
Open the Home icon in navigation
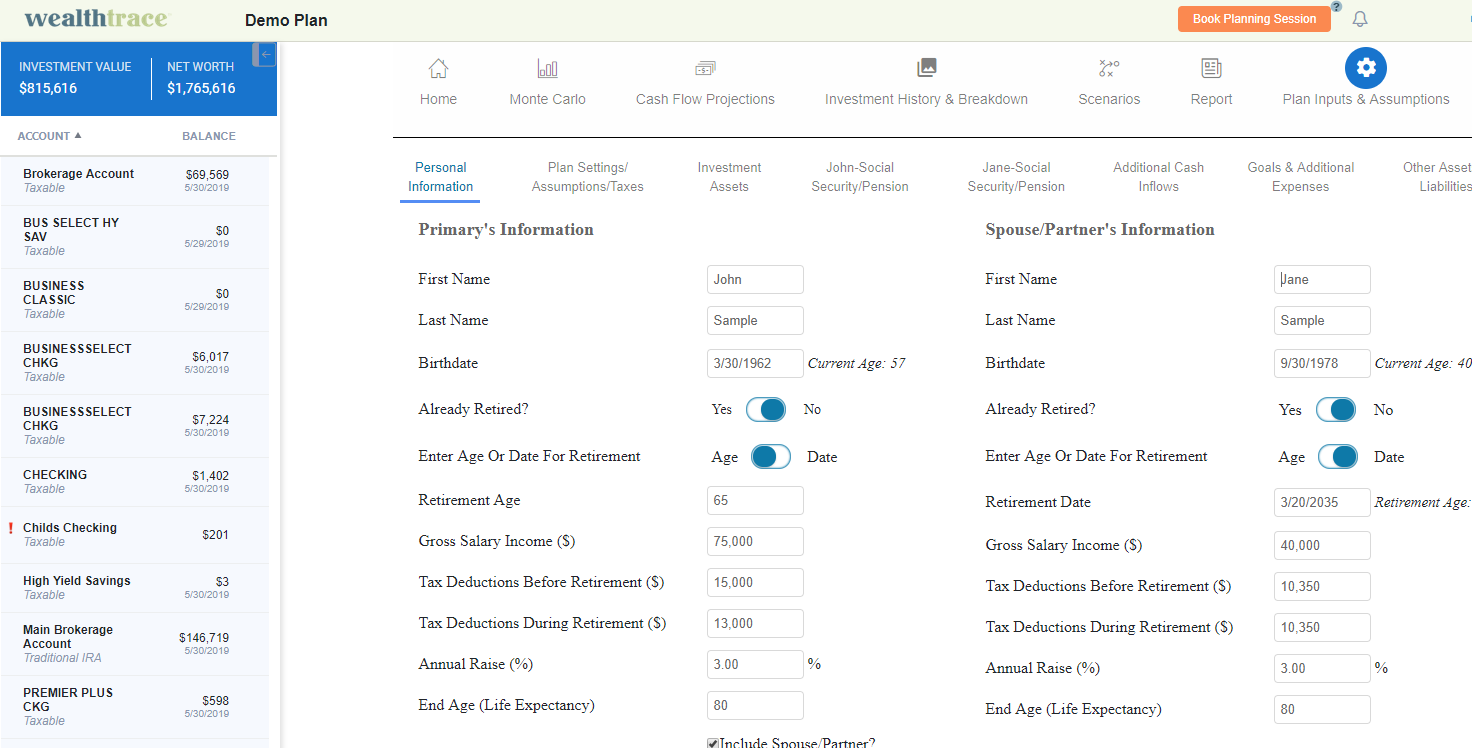(x=438, y=68)
